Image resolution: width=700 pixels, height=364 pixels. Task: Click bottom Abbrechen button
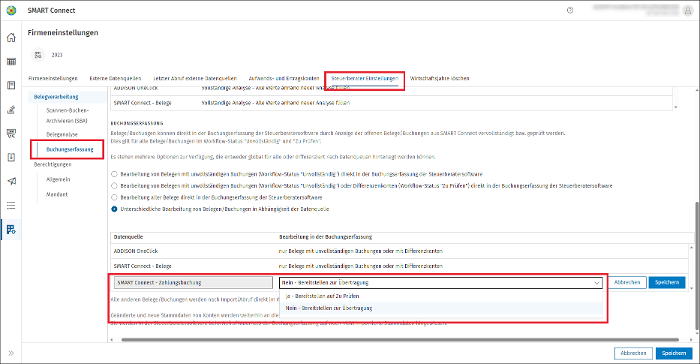(x=633, y=353)
